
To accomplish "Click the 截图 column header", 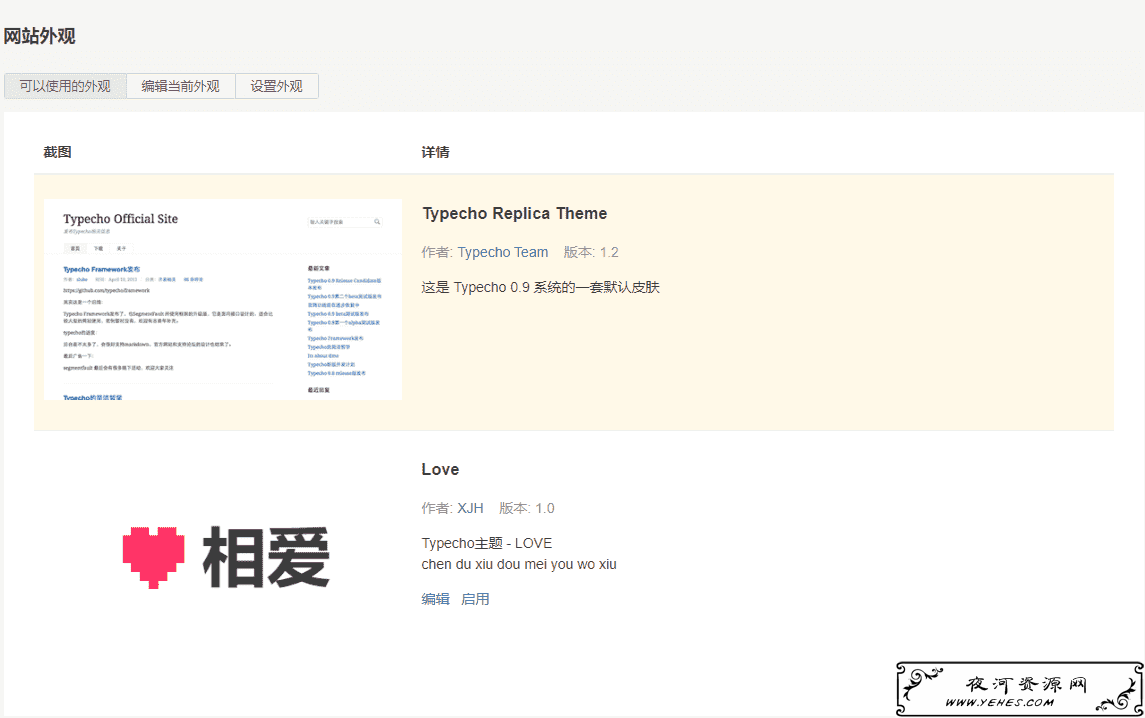I will [x=57, y=152].
